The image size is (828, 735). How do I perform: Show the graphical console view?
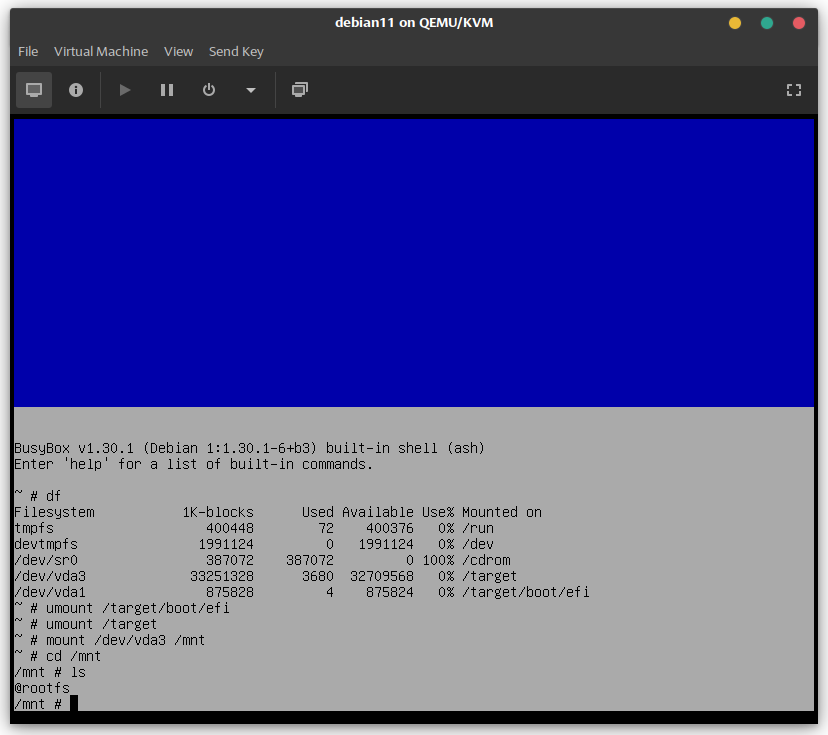[34, 90]
